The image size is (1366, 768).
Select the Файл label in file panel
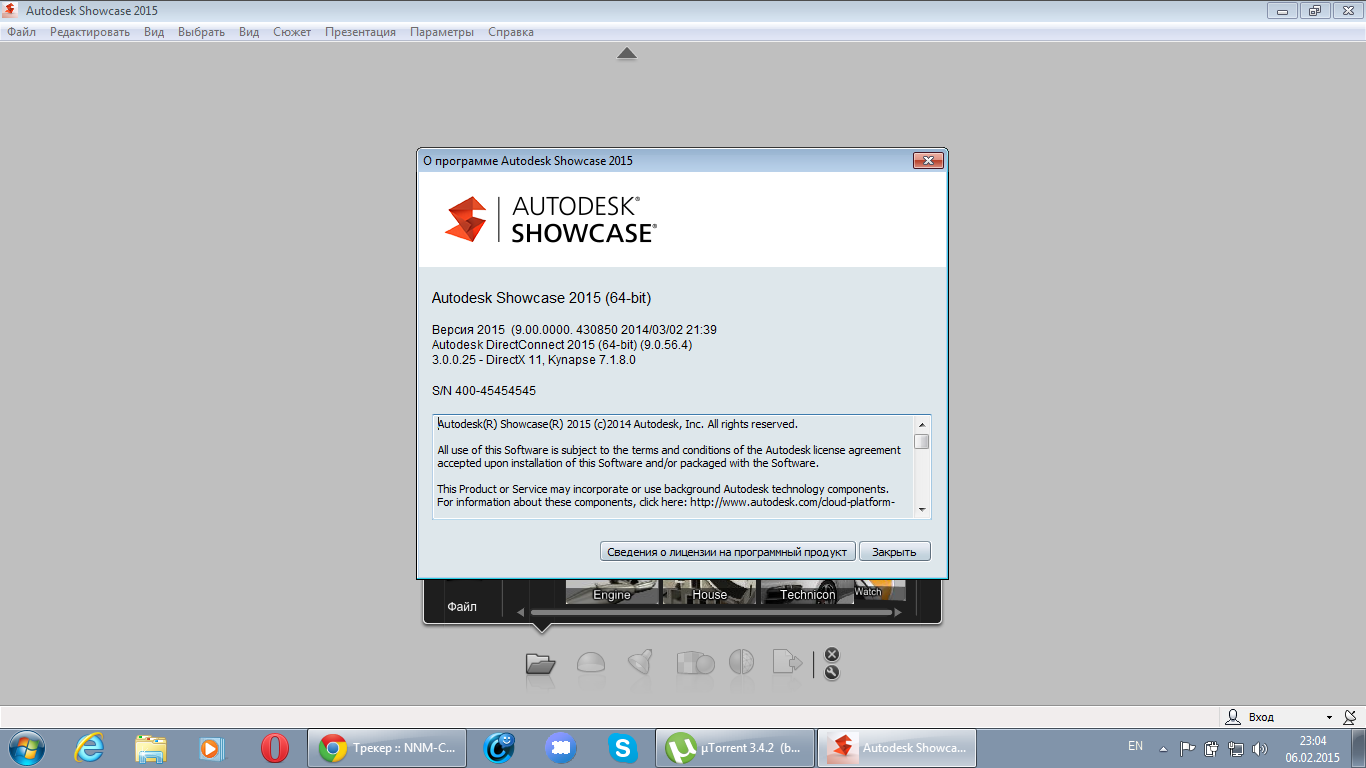[462, 607]
